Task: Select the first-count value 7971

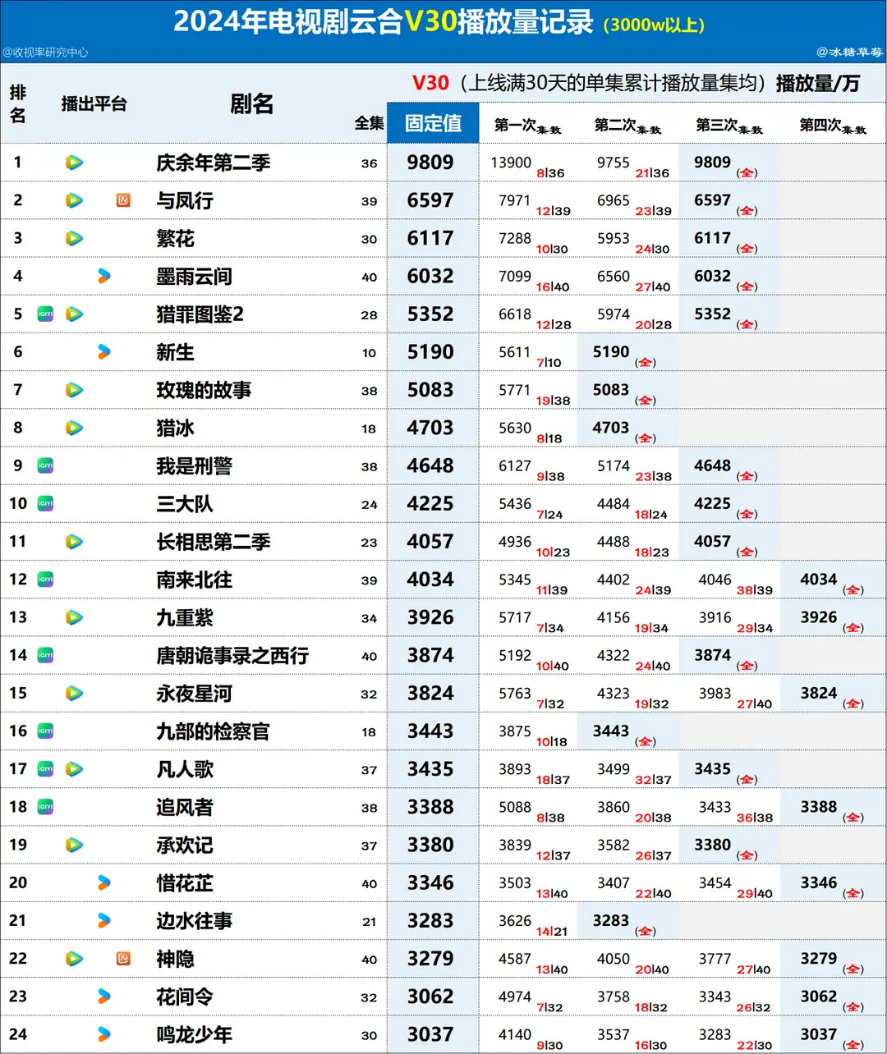Action: pyautogui.click(x=515, y=200)
